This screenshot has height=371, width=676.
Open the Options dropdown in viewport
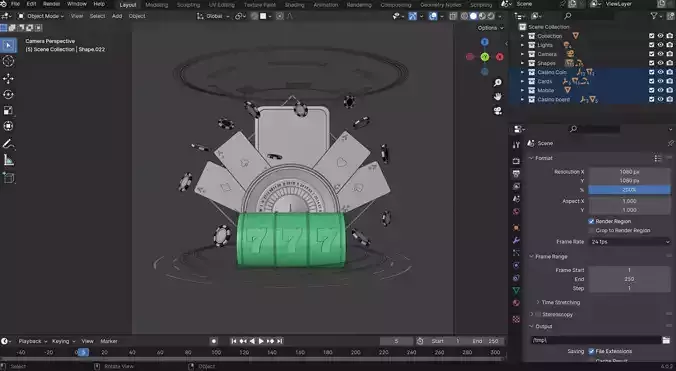[x=490, y=28]
